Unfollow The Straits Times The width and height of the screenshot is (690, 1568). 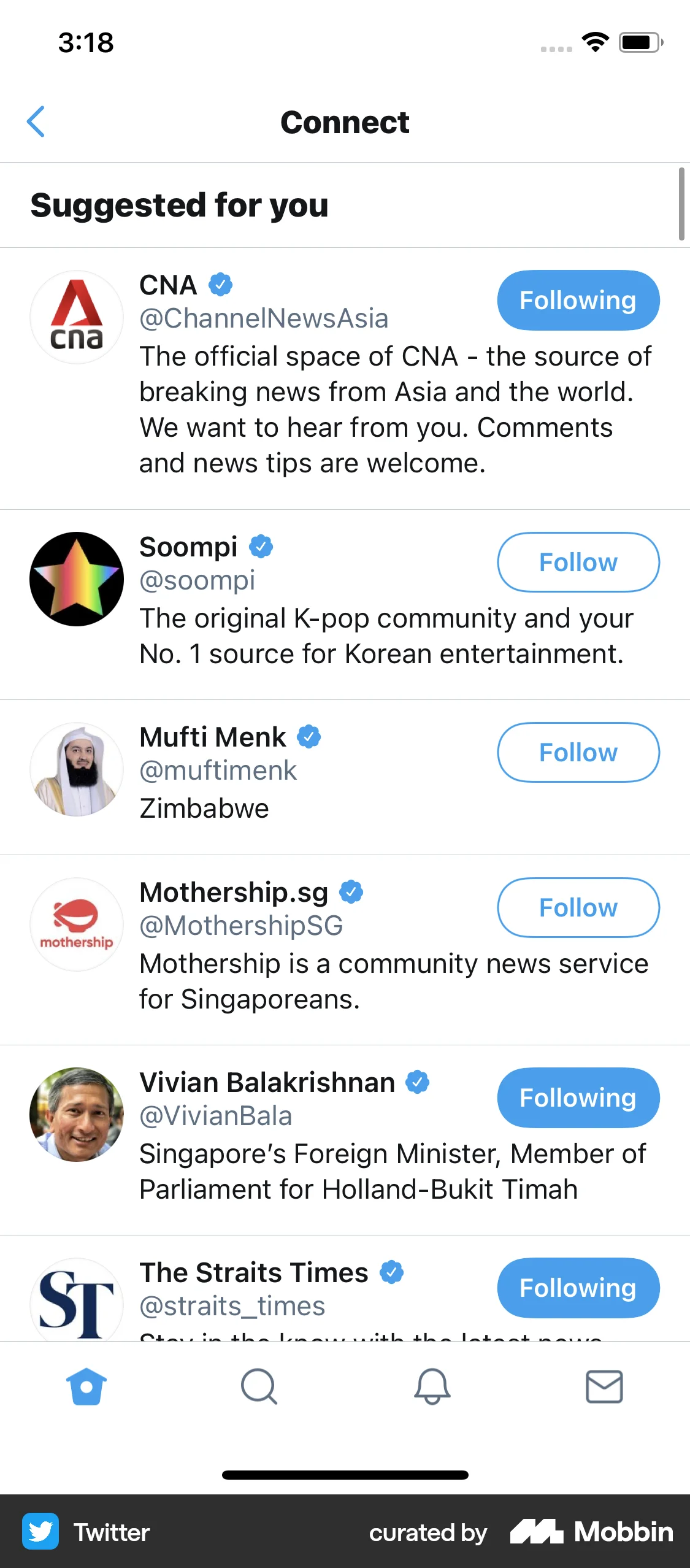point(577,1288)
